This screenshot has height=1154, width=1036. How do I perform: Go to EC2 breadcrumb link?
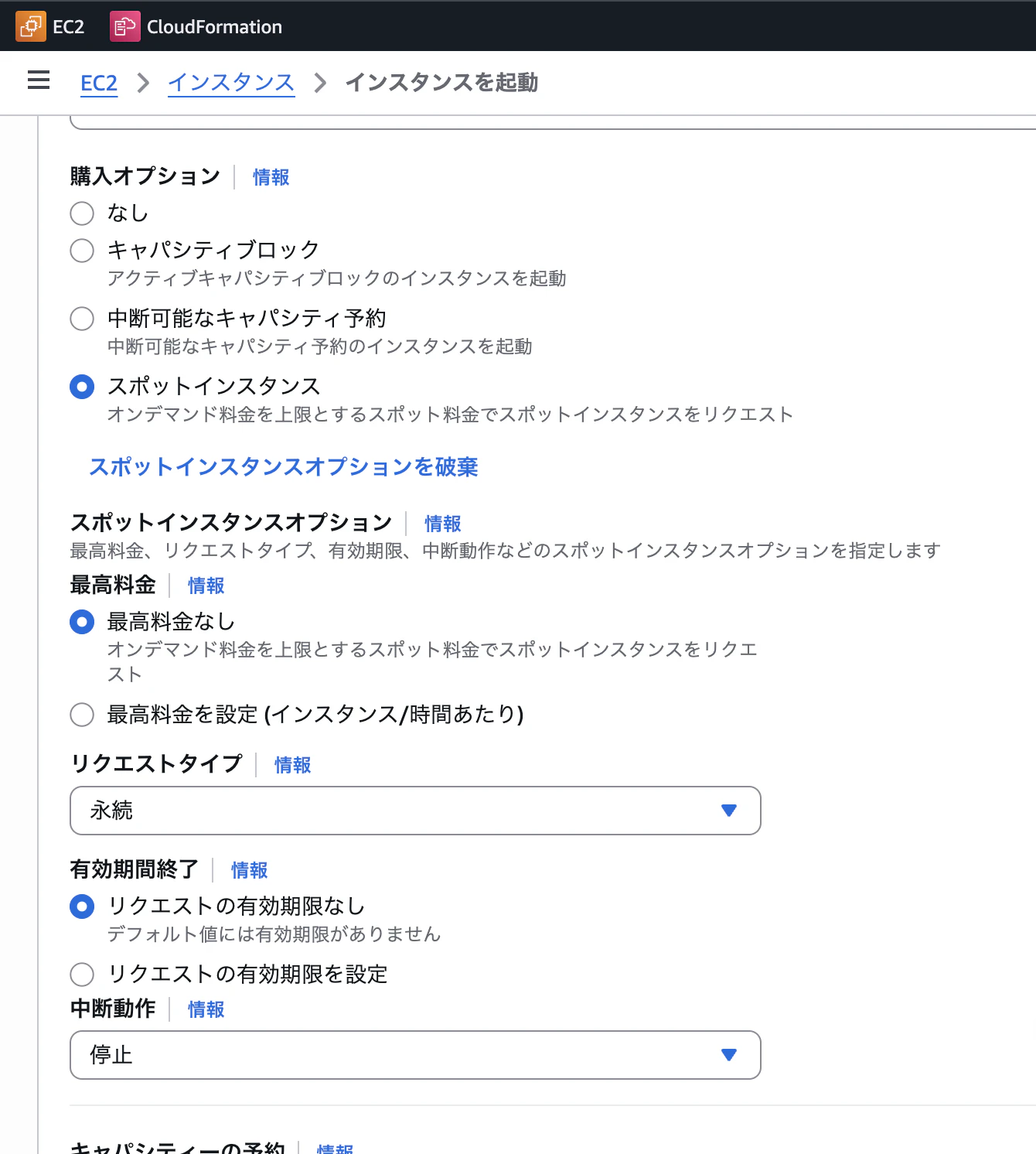[99, 83]
